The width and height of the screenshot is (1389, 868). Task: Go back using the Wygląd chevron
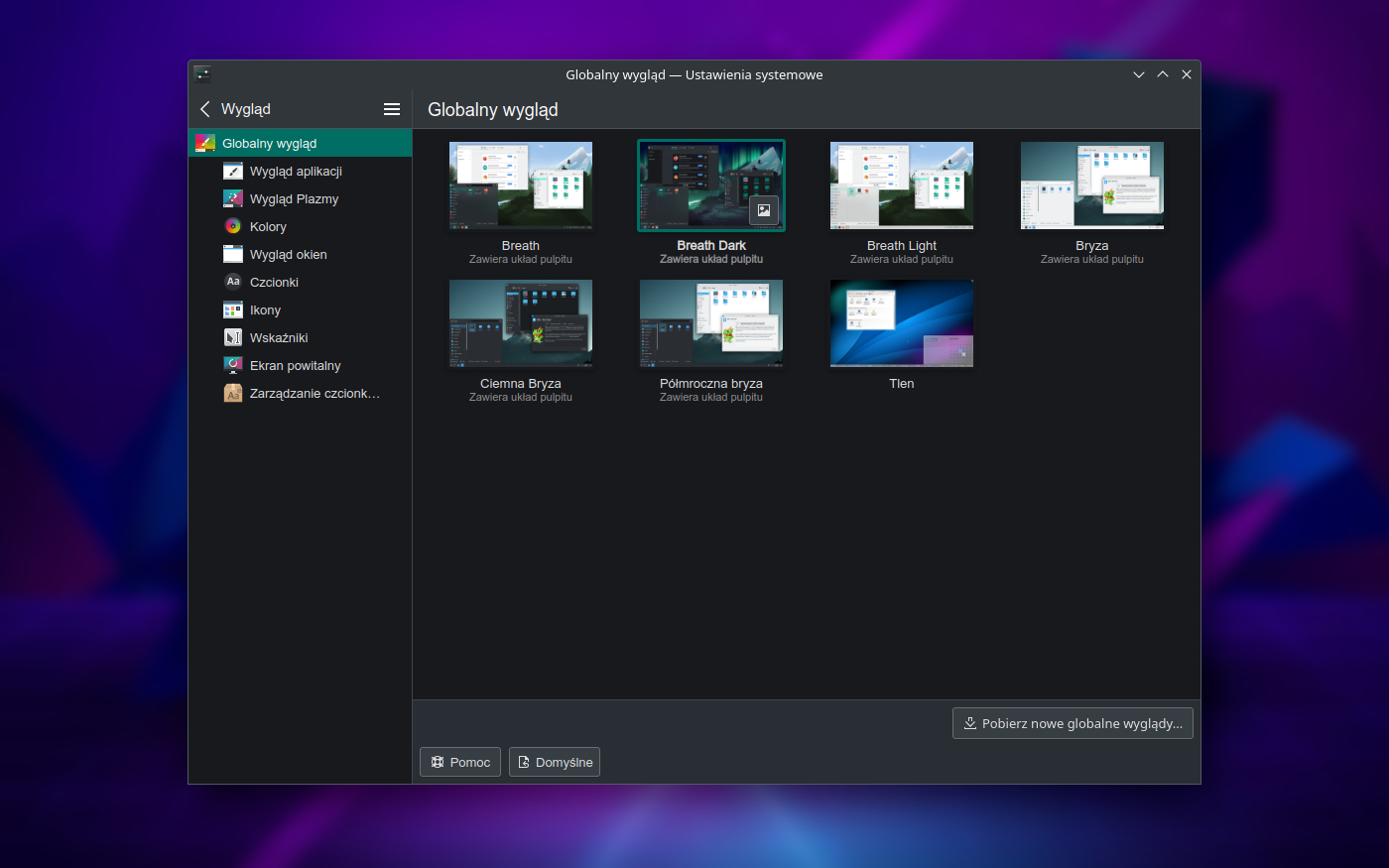point(205,109)
